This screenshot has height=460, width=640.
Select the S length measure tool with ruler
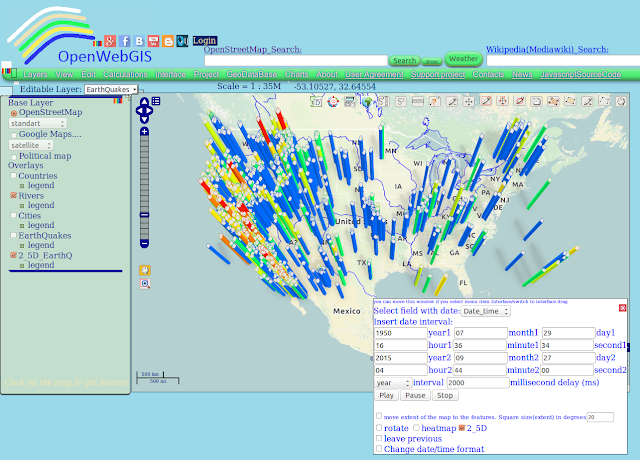coord(384,101)
